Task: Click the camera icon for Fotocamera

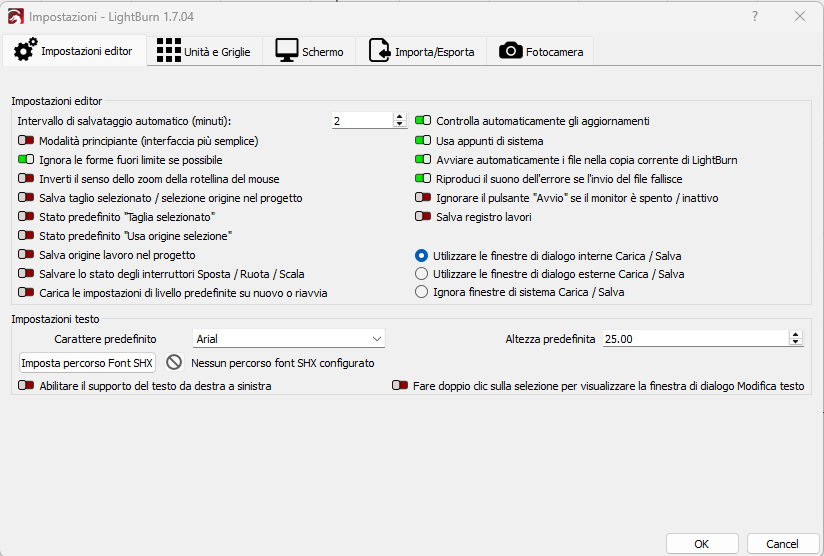Action: pos(511,51)
